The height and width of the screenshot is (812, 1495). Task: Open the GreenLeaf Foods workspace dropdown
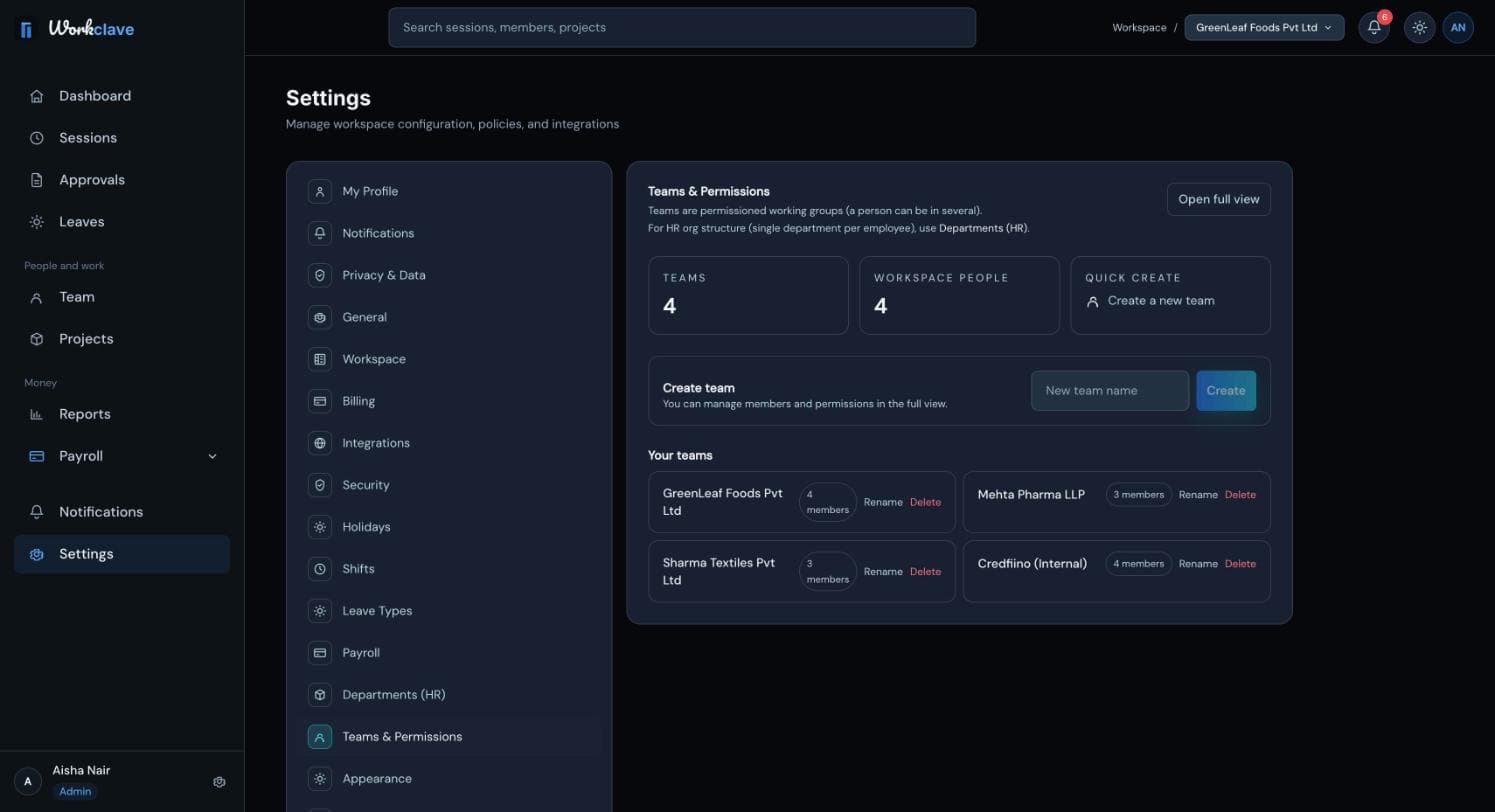point(1264,28)
